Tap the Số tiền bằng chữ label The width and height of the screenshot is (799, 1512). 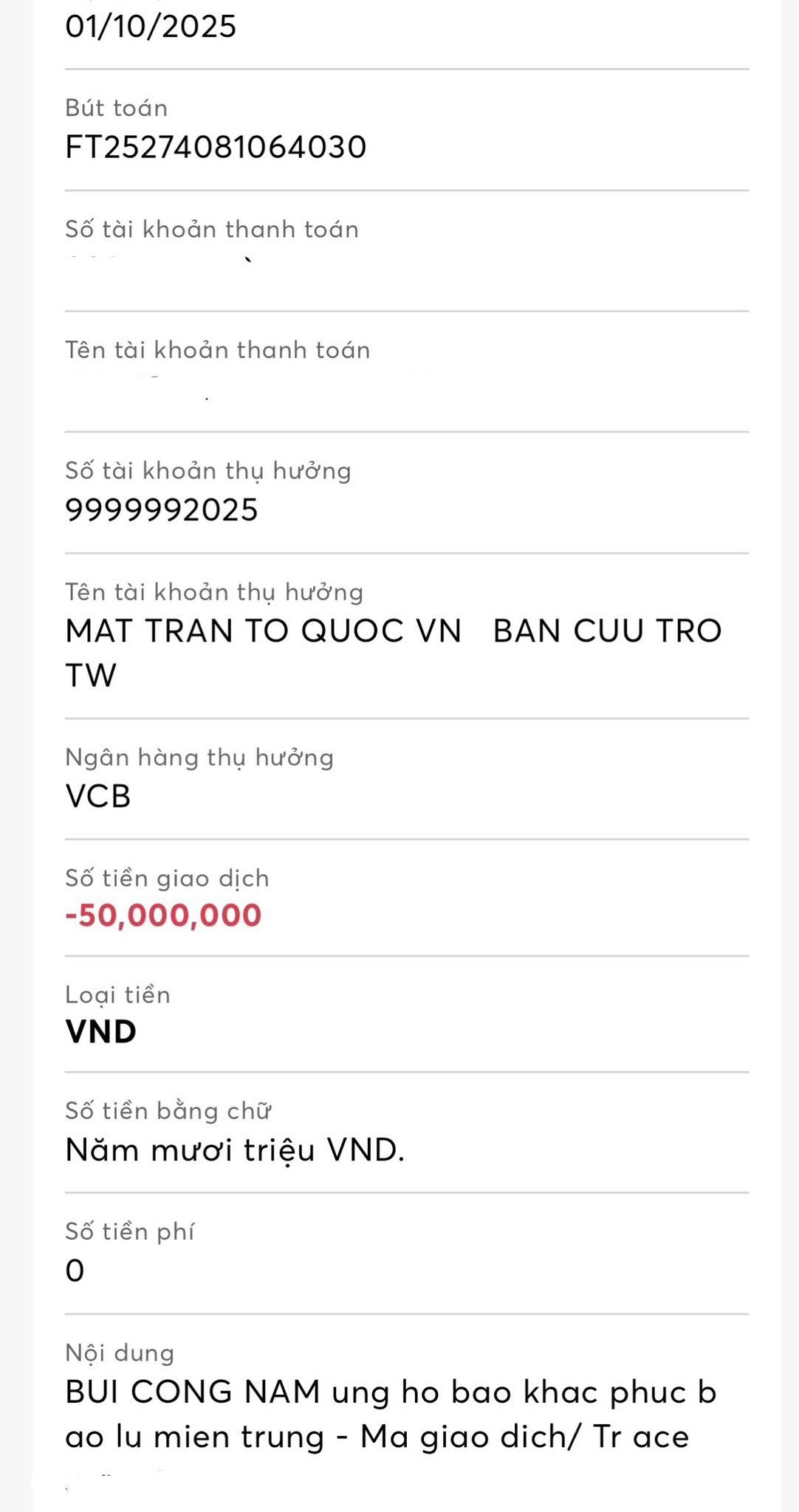168,1111
